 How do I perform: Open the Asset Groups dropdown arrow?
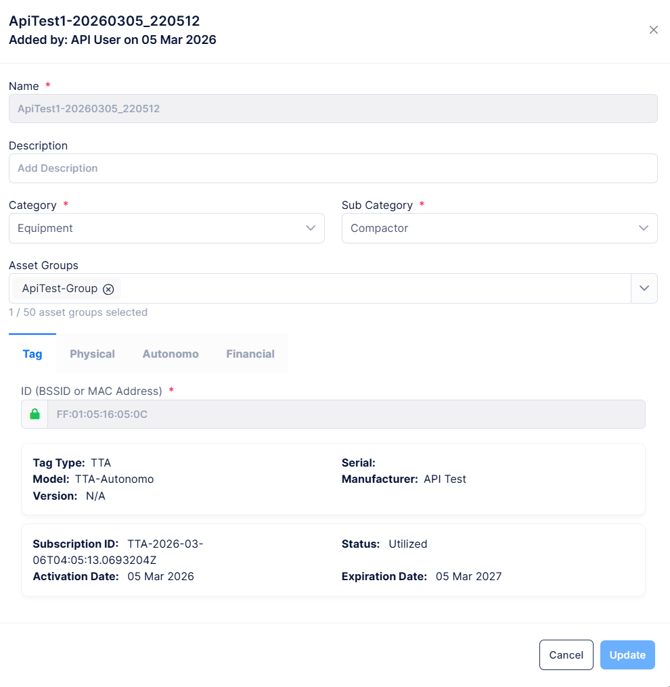click(644, 288)
